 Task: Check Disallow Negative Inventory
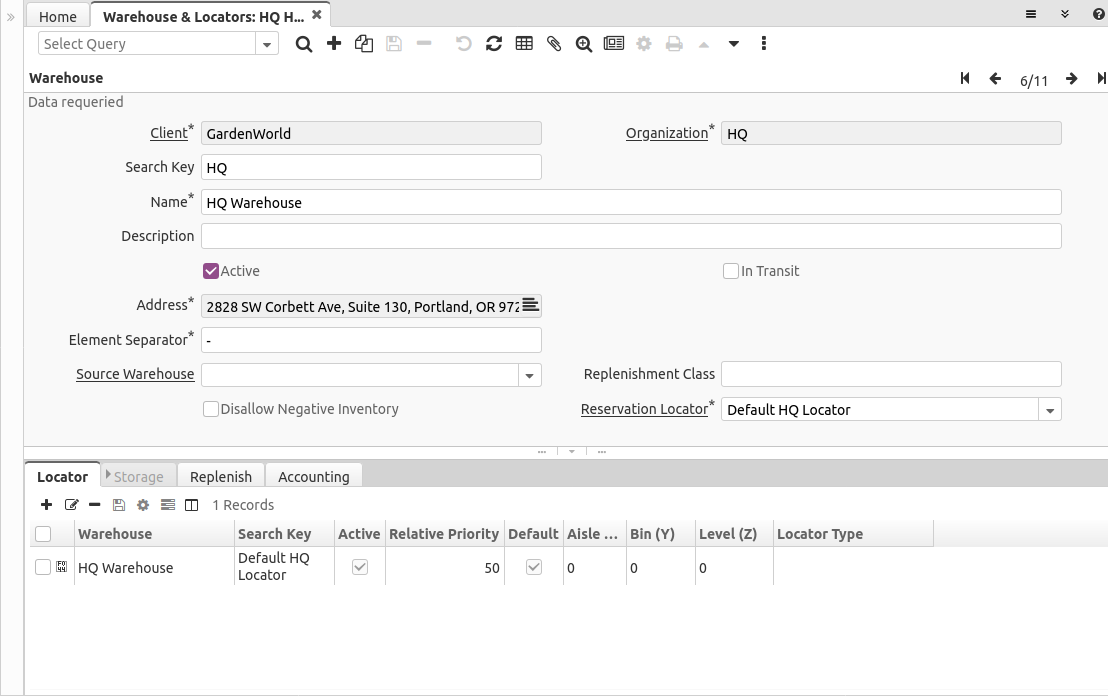pyautogui.click(x=211, y=409)
